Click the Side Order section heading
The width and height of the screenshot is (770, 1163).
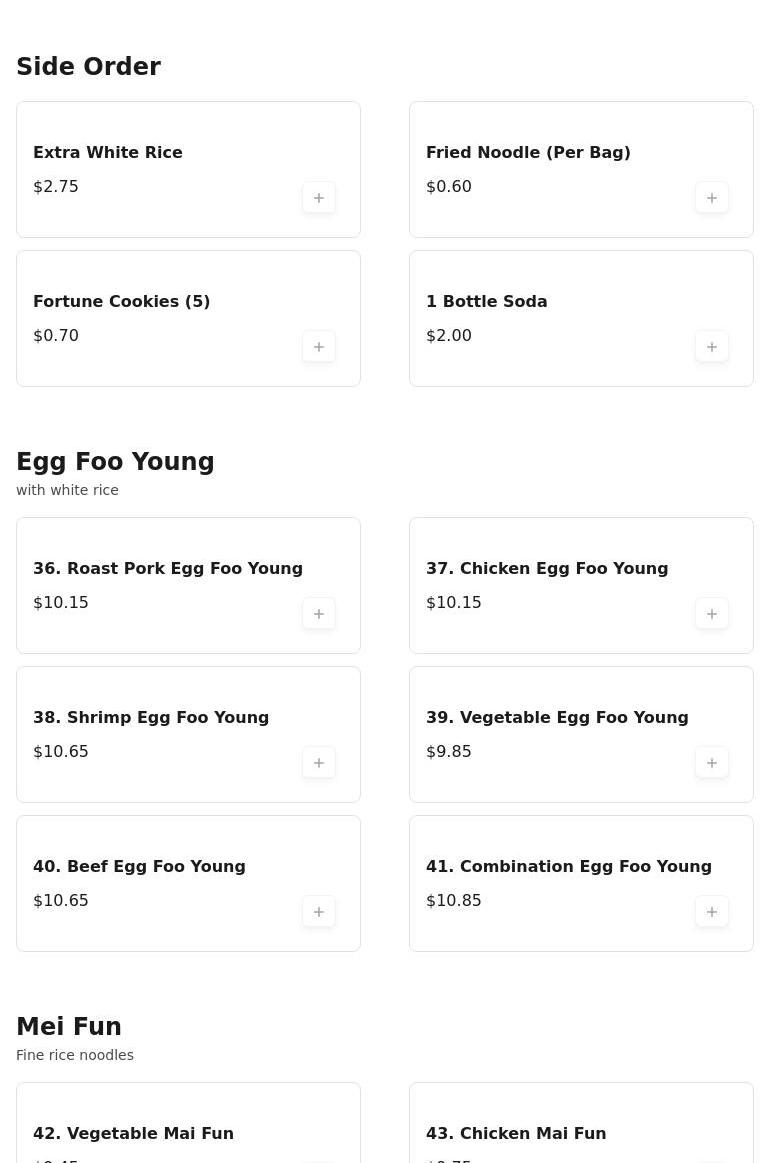pyautogui.click(x=88, y=67)
